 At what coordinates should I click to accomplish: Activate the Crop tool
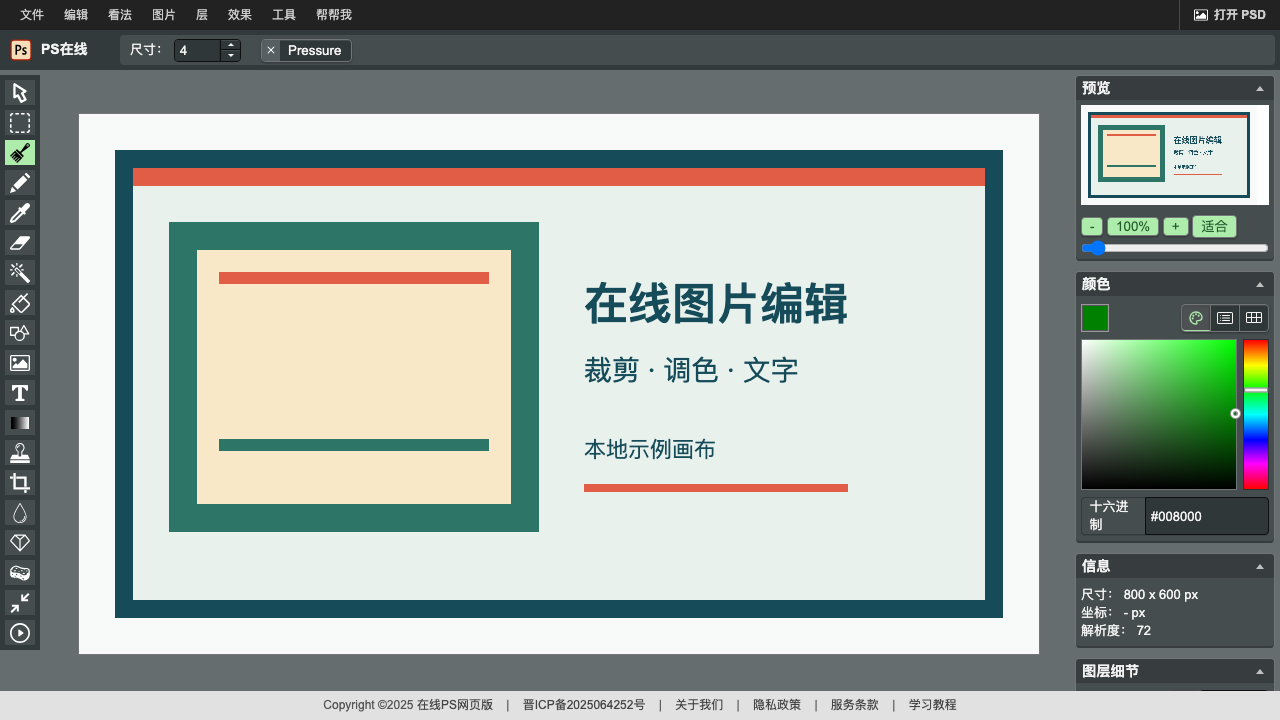click(x=20, y=483)
